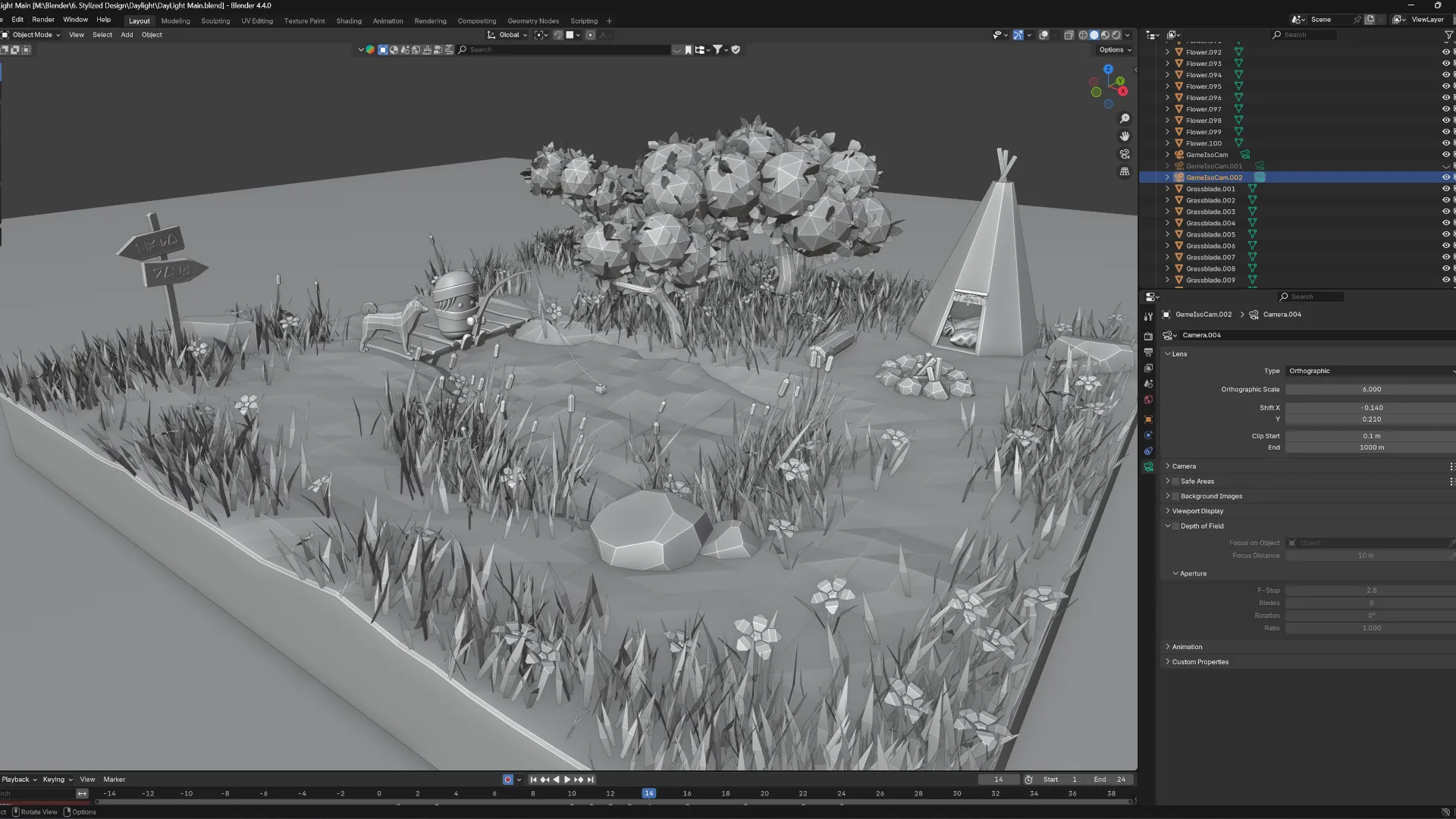Enable the Safe Areas checkbox
Image resolution: width=1456 pixels, height=819 pixels.
(x=1175, y=482)
